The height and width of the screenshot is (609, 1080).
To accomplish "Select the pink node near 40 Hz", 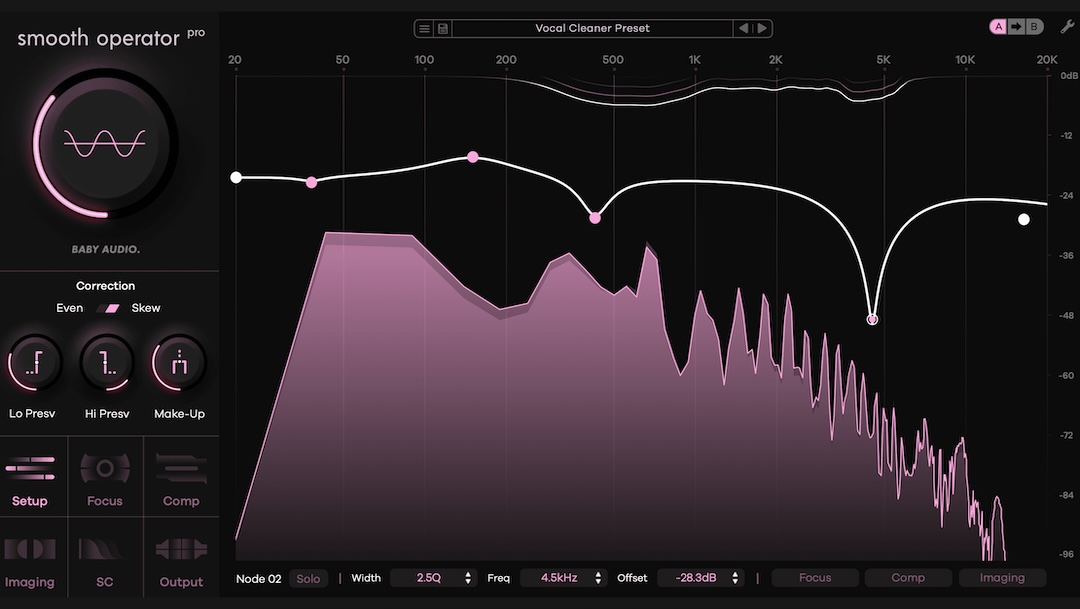I will 311,183.
